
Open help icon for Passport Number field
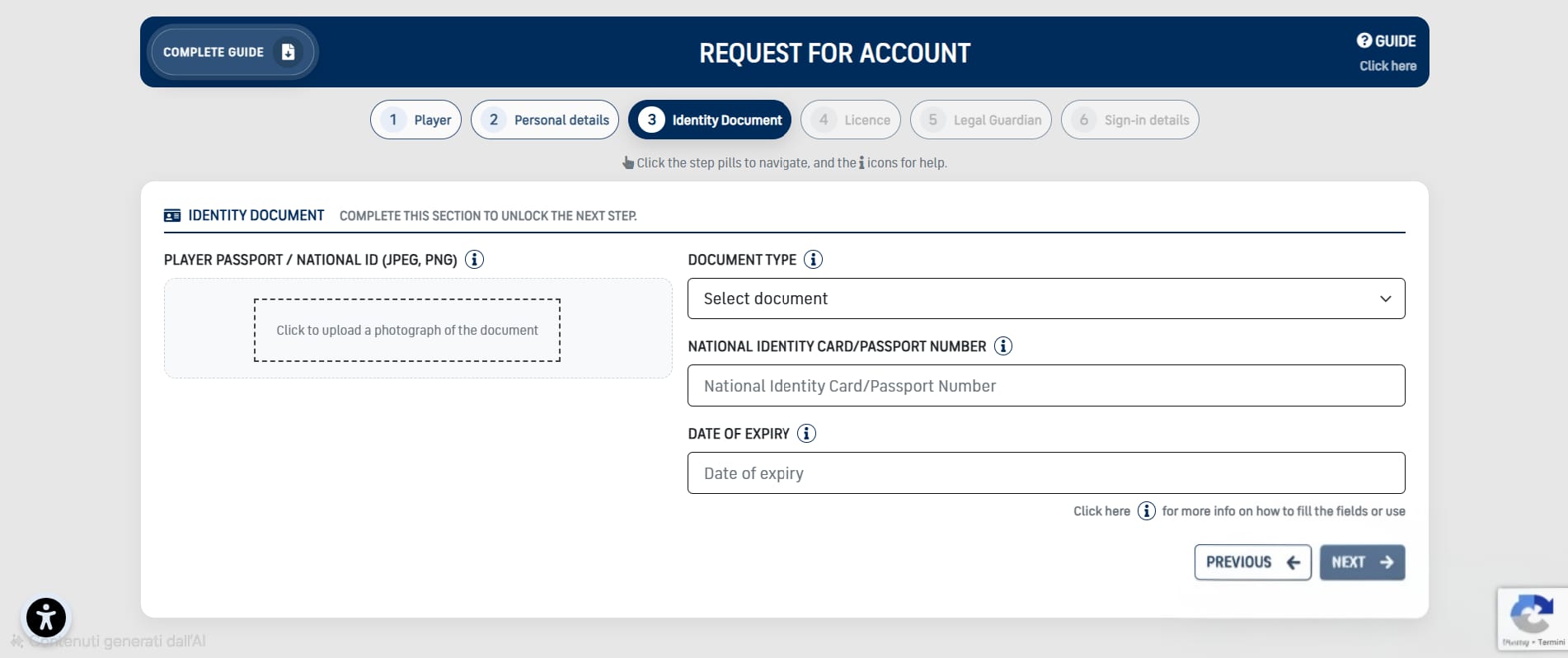1002,346
